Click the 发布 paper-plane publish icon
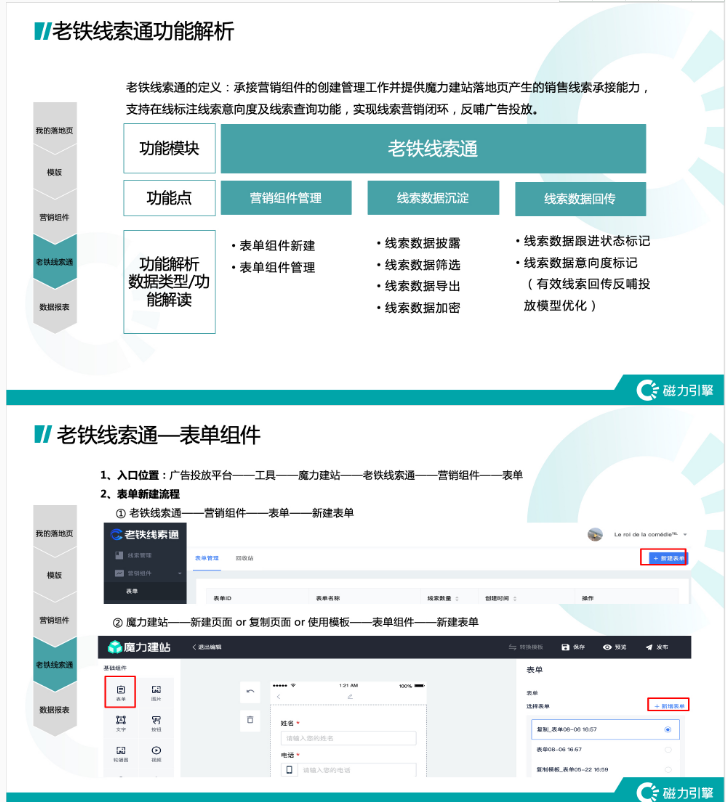 tap(649, 648)
